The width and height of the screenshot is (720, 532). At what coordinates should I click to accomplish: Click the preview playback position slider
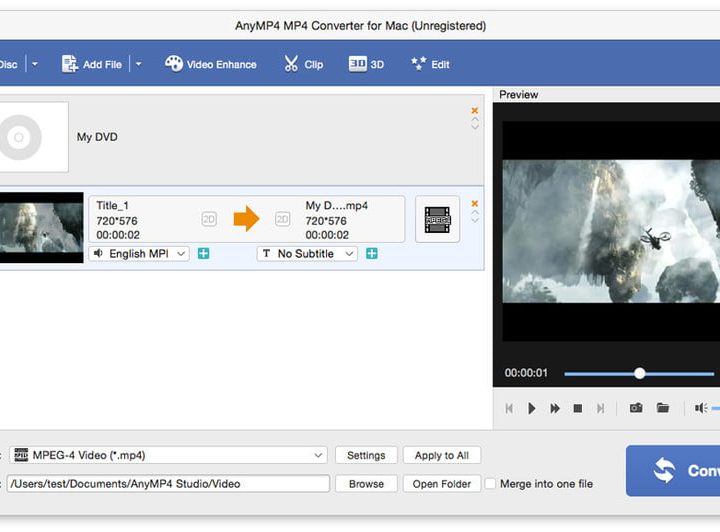point(639,374)
